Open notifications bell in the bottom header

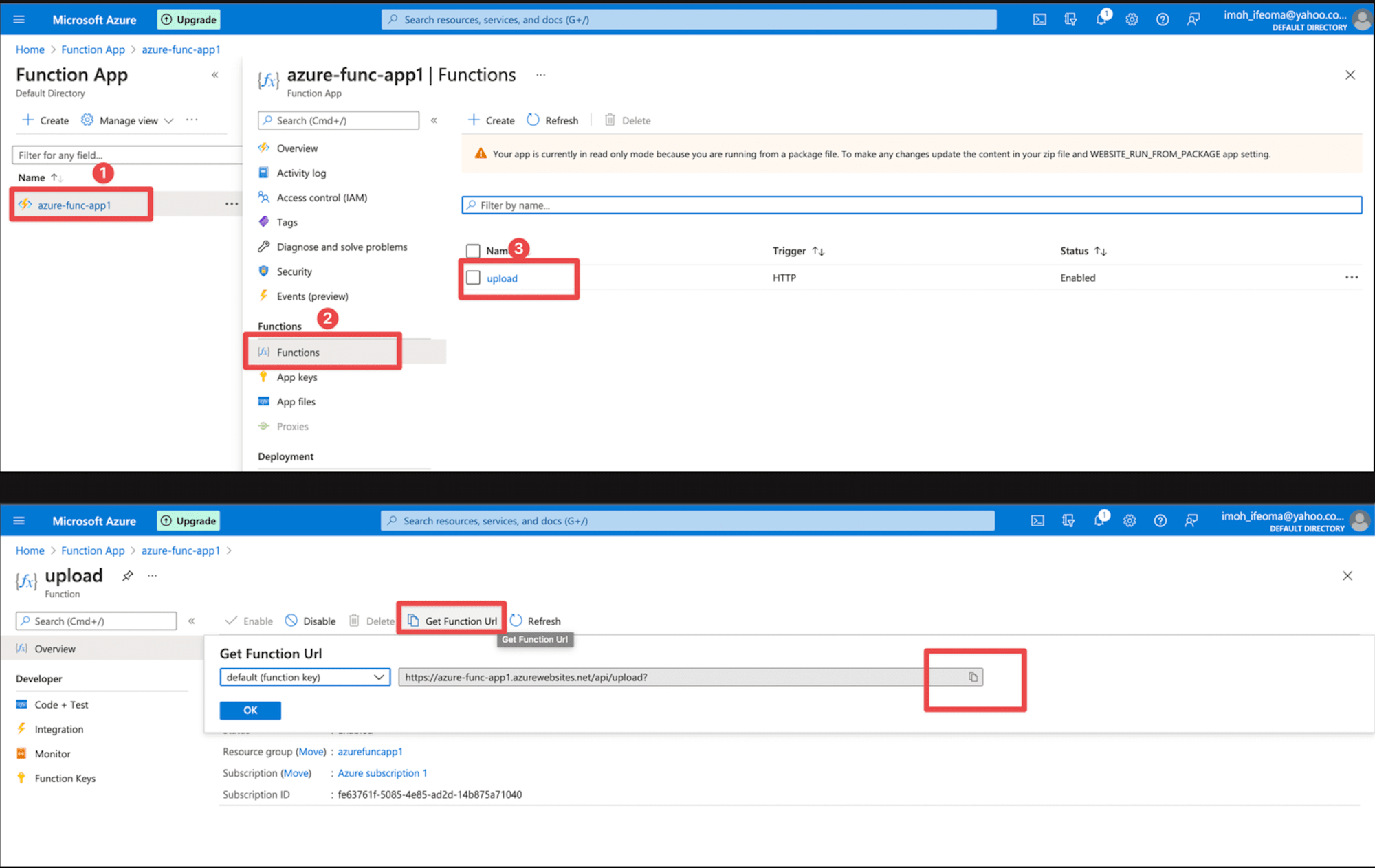pyautogui.click(x=1099, y=520)
